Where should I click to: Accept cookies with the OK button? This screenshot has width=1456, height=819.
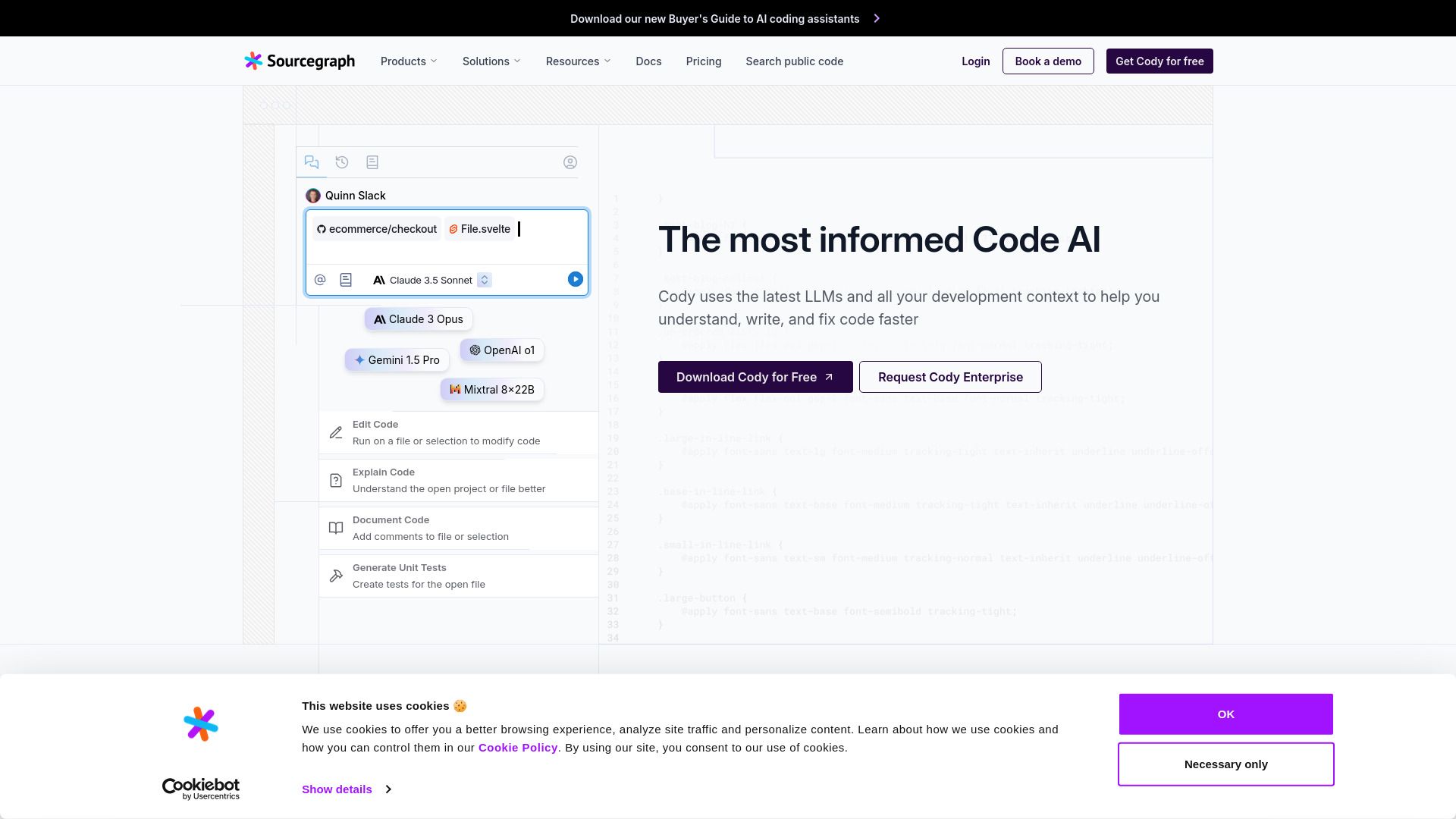coord(1225,714)
